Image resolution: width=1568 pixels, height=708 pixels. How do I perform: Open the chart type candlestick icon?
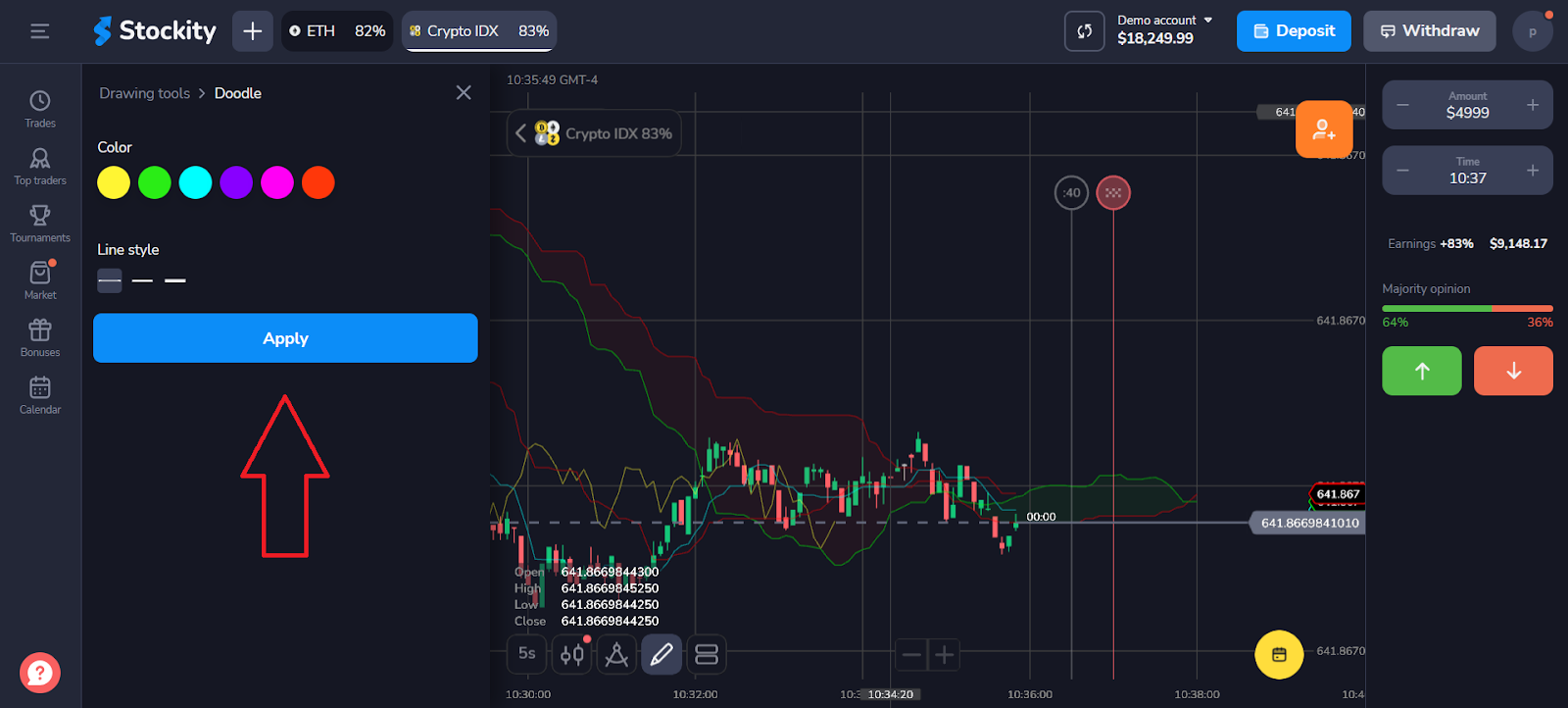(572, 654)
